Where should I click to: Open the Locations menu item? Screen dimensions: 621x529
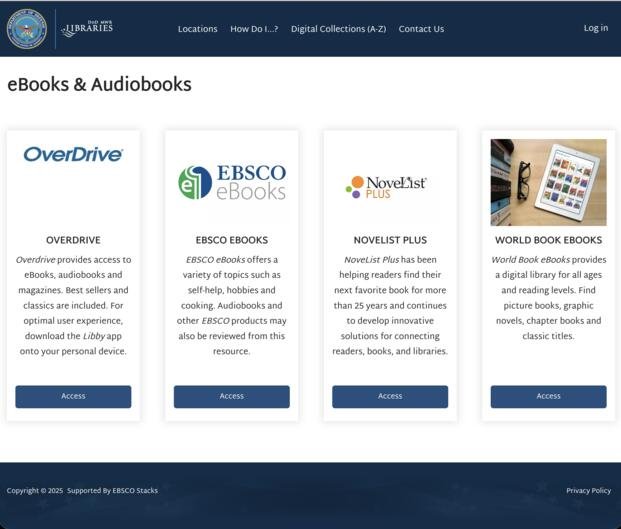[197, 29]
